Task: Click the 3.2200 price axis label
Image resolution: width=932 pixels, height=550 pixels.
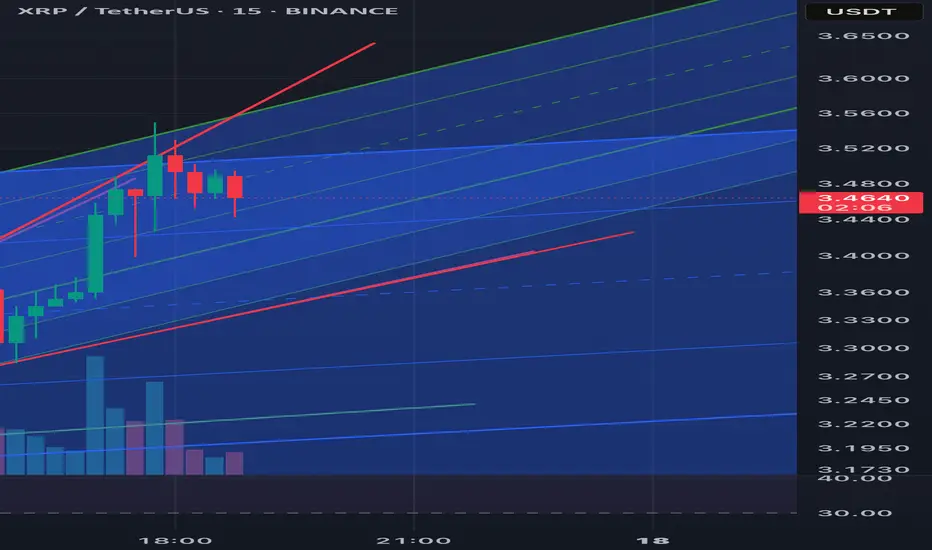Action: pos(864,424)
